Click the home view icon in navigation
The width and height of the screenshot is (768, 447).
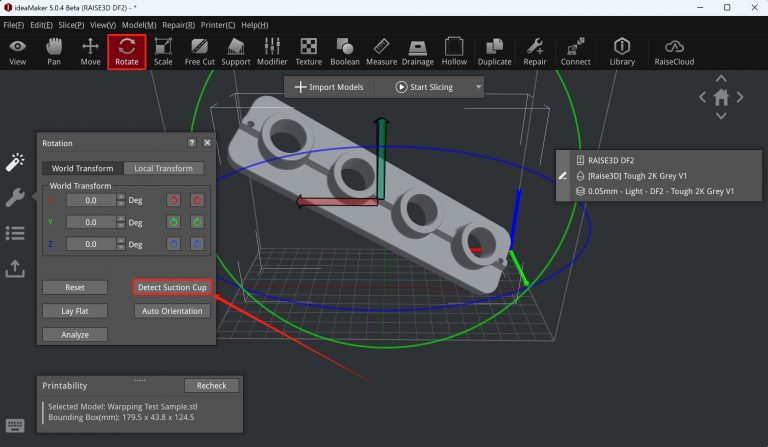tap(720, 97)
